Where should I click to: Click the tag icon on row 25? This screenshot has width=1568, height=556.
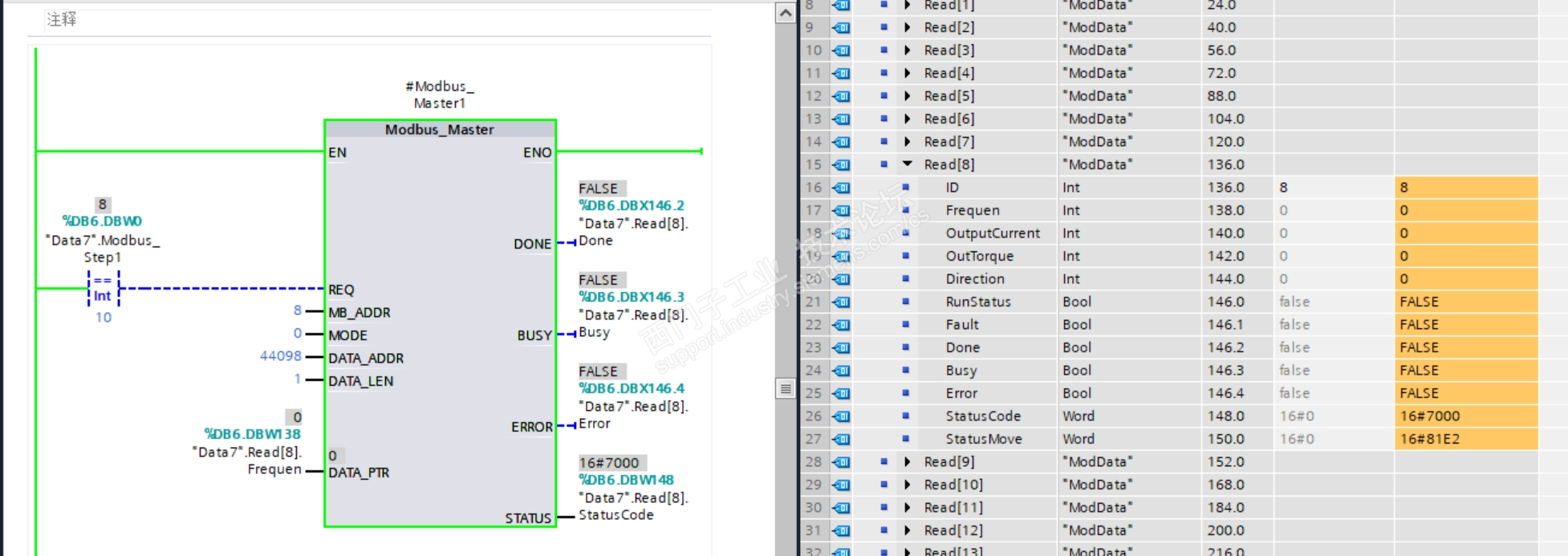(841, 393)
